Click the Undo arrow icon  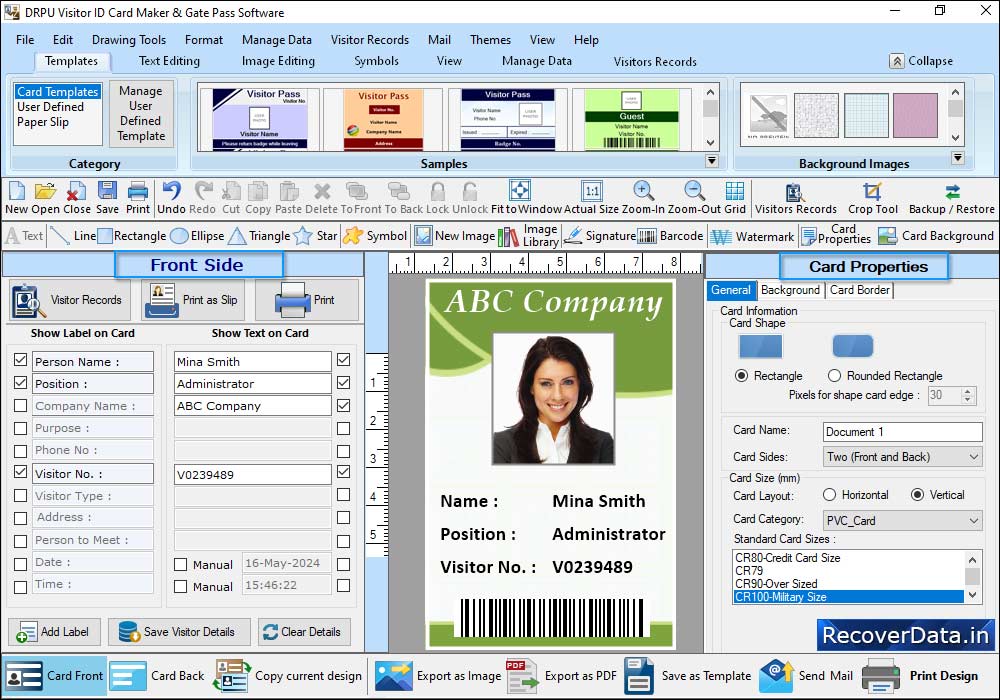[x=171, y=191]
